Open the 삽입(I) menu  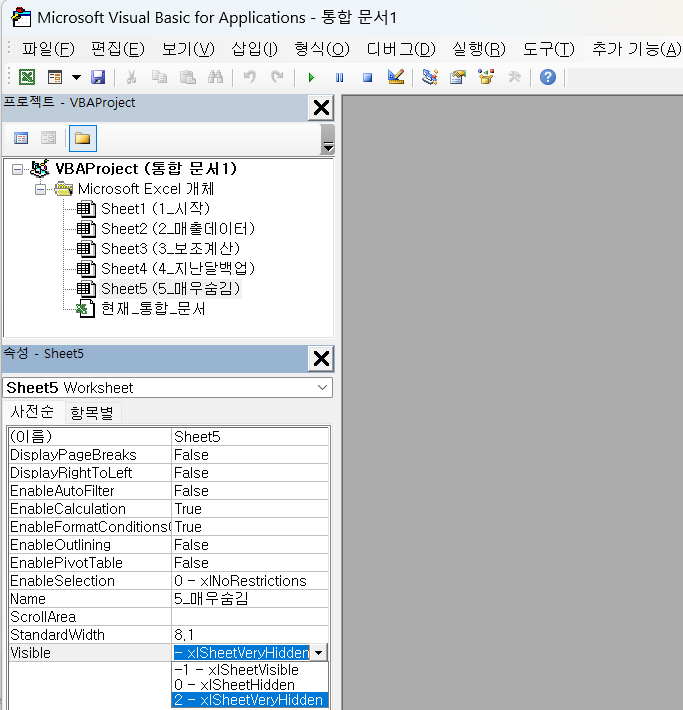[255, 49]
